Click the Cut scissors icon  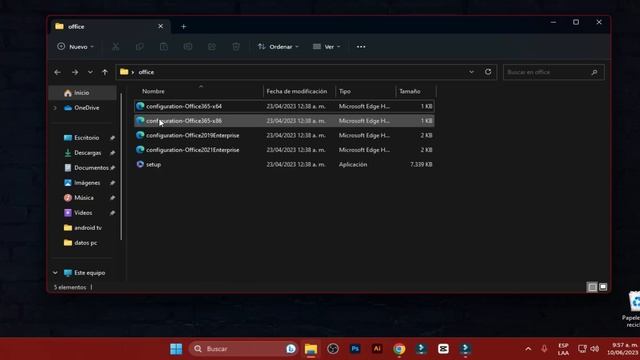[116, 47]
